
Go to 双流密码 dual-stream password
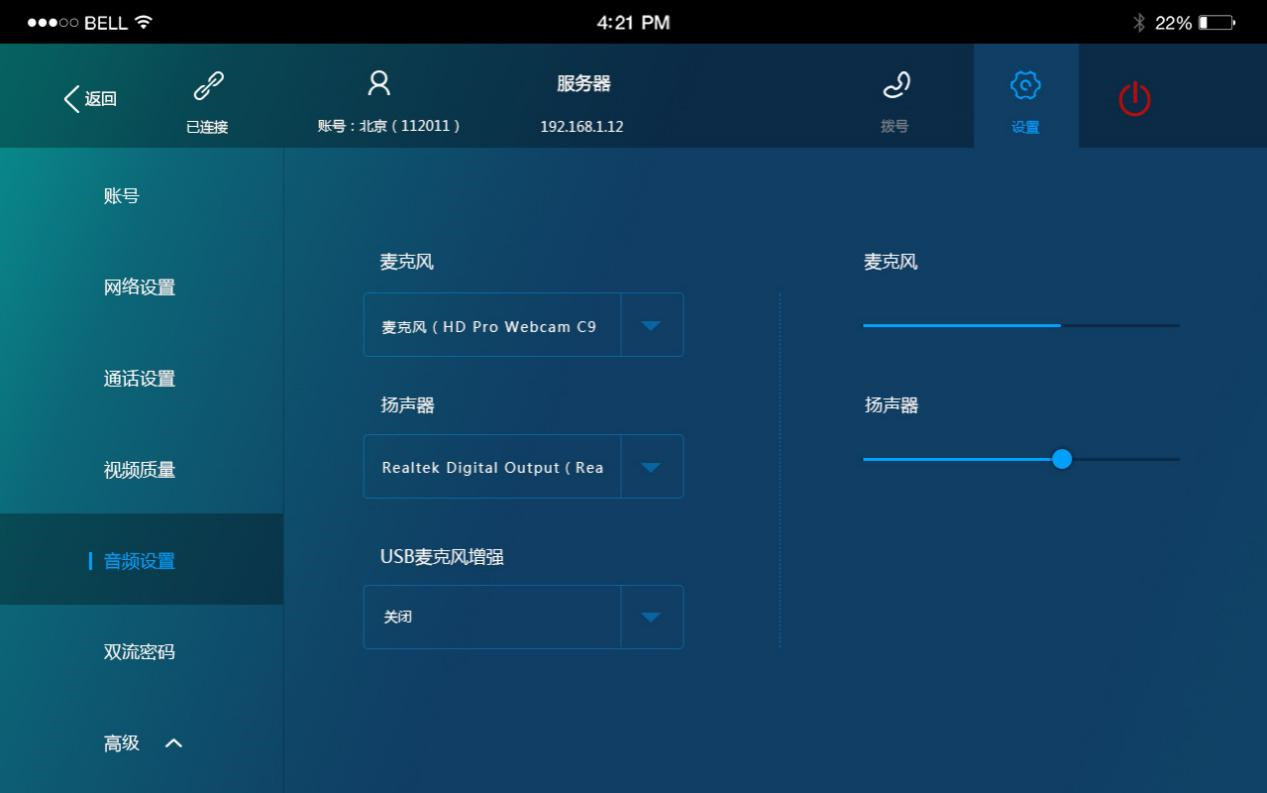point(139,652)
